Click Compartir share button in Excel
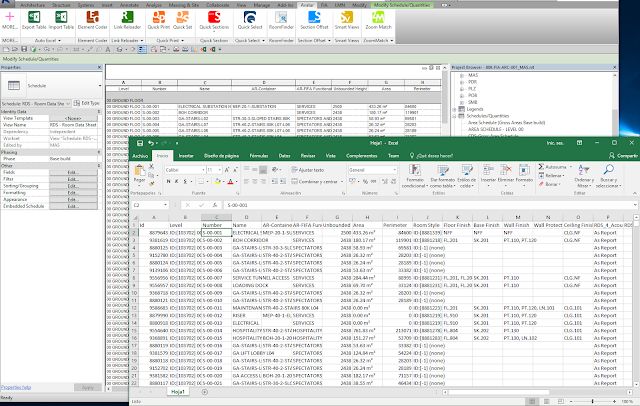This screenshot has height=406, width=640. [623, 155]
